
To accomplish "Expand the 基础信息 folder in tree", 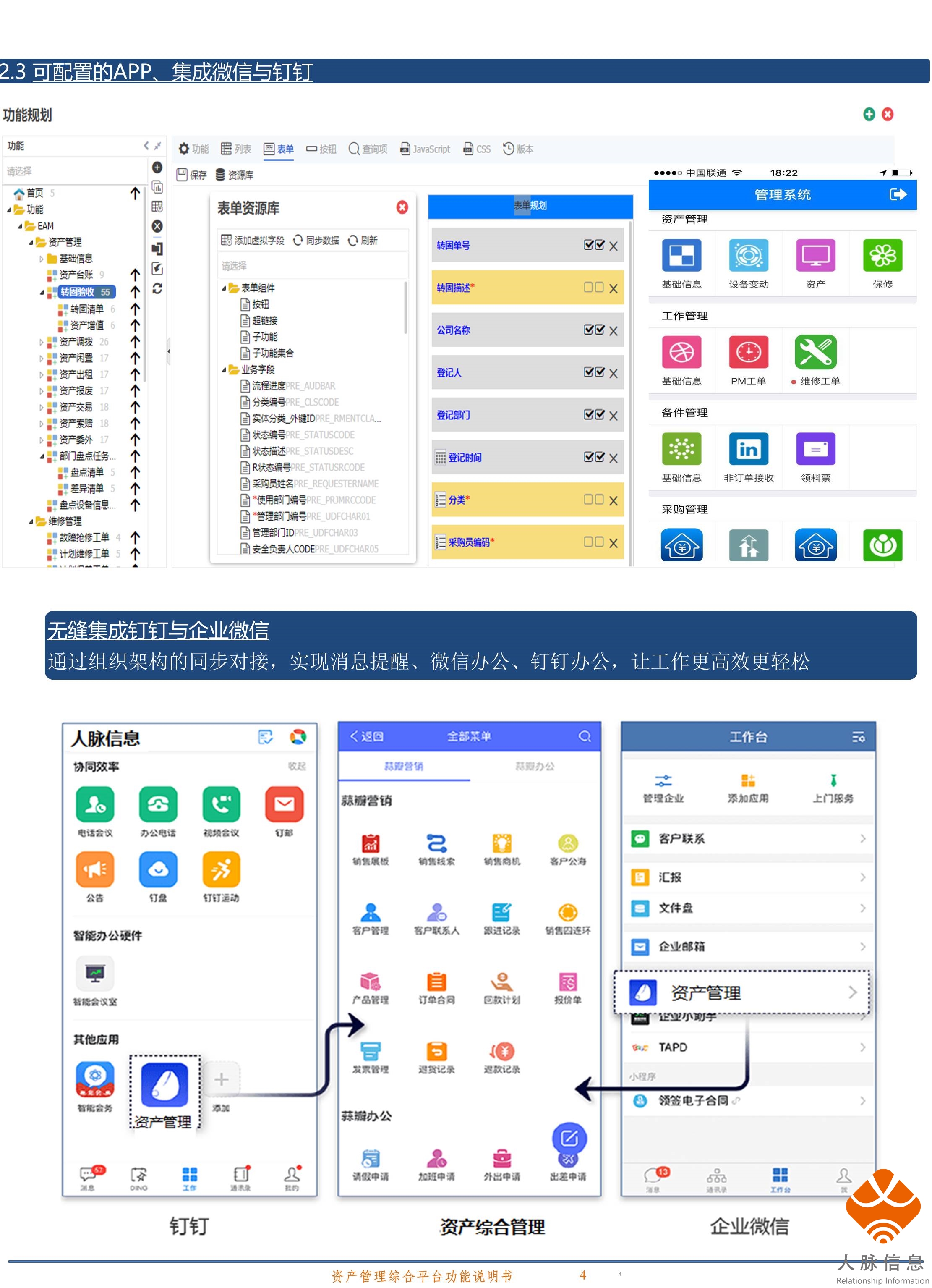I will click(42, 259).
